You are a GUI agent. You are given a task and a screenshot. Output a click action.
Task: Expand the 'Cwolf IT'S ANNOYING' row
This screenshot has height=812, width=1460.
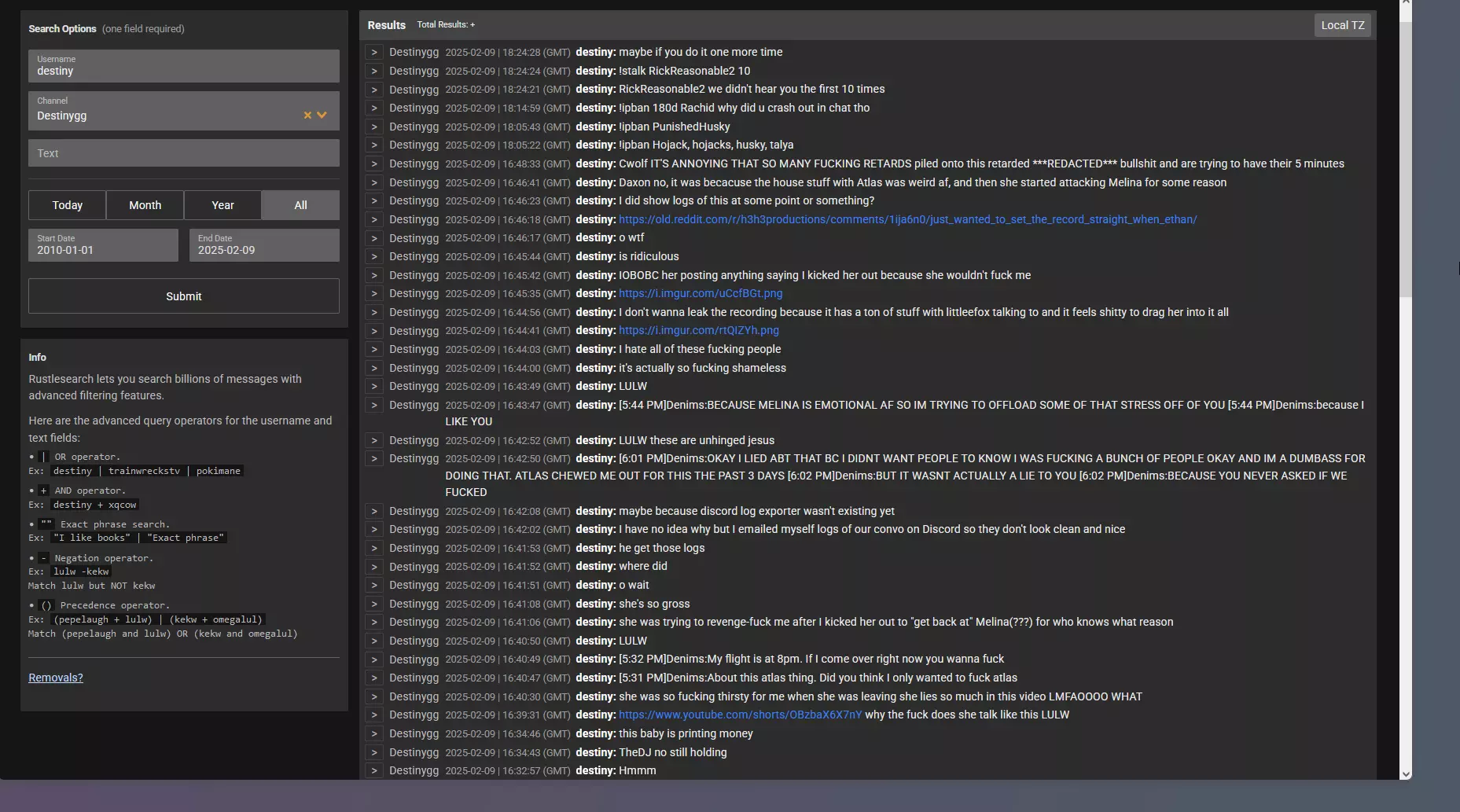click(374, 164)
